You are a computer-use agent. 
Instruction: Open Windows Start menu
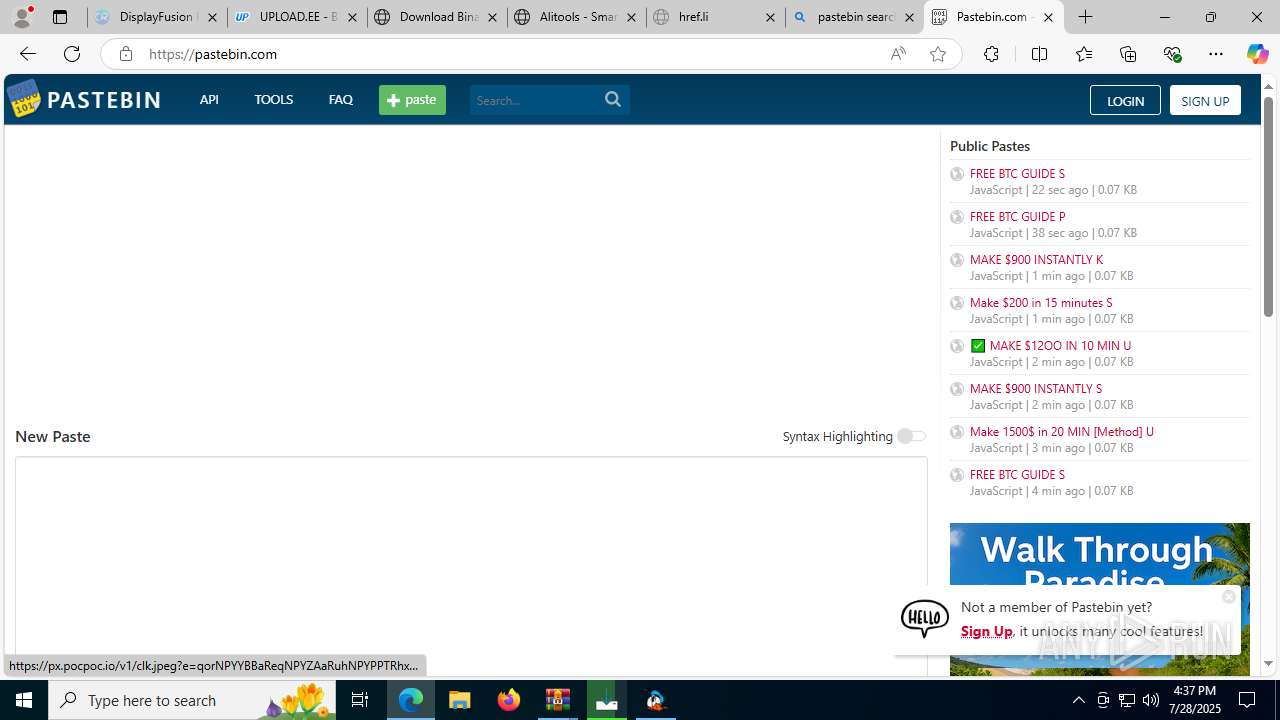[24, 700]
